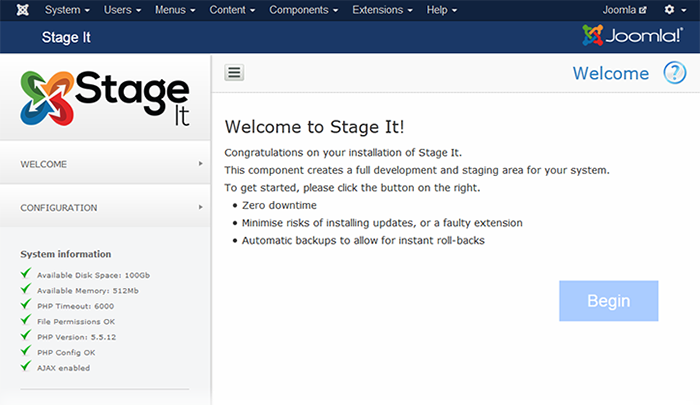Click the Welcome to Stage It! heading
Viewport: 700px width, 405px height.
coord(314,127)
